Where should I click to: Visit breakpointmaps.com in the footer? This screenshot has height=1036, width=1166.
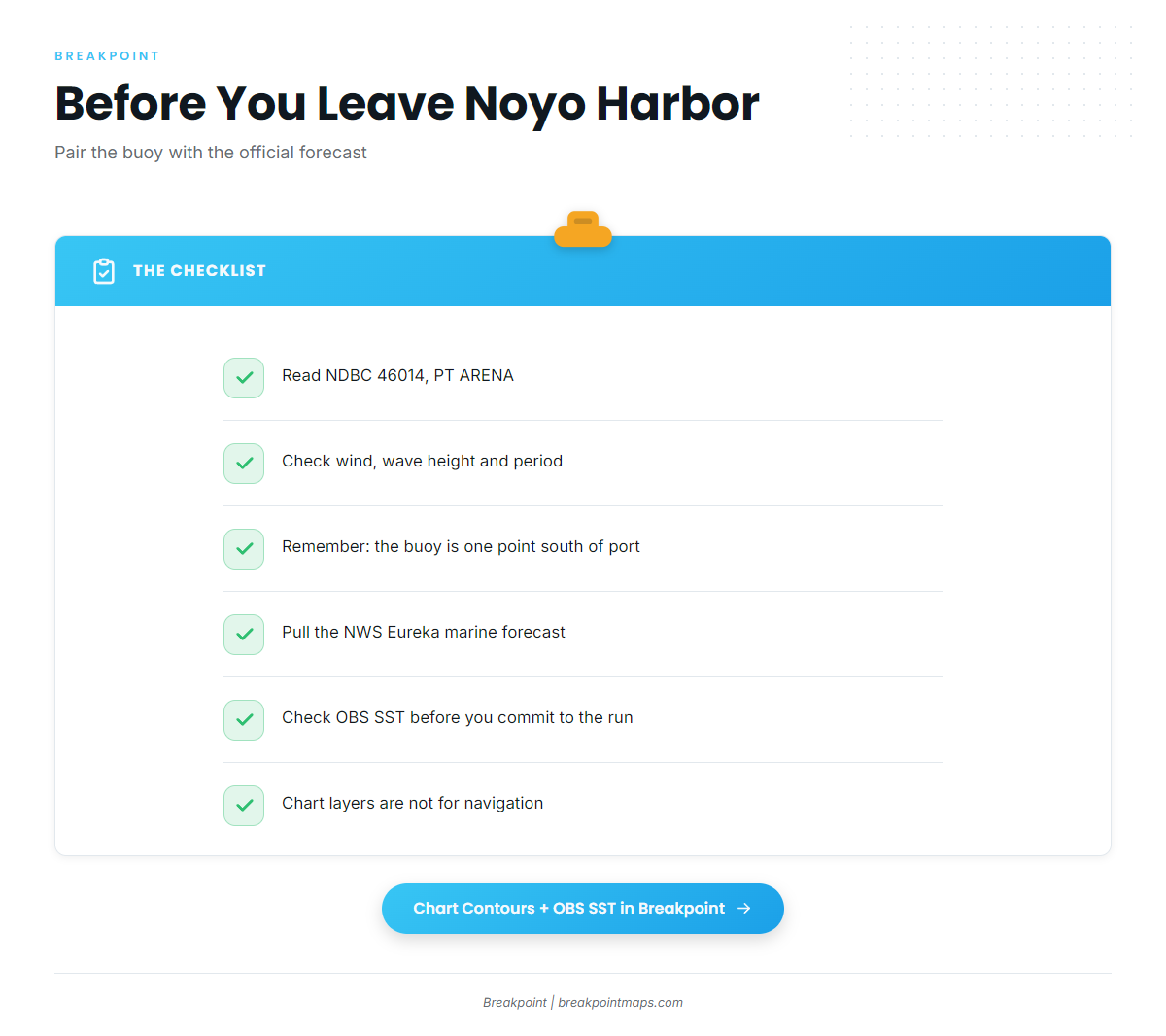pyautogui.click(x=620, y=1003)
